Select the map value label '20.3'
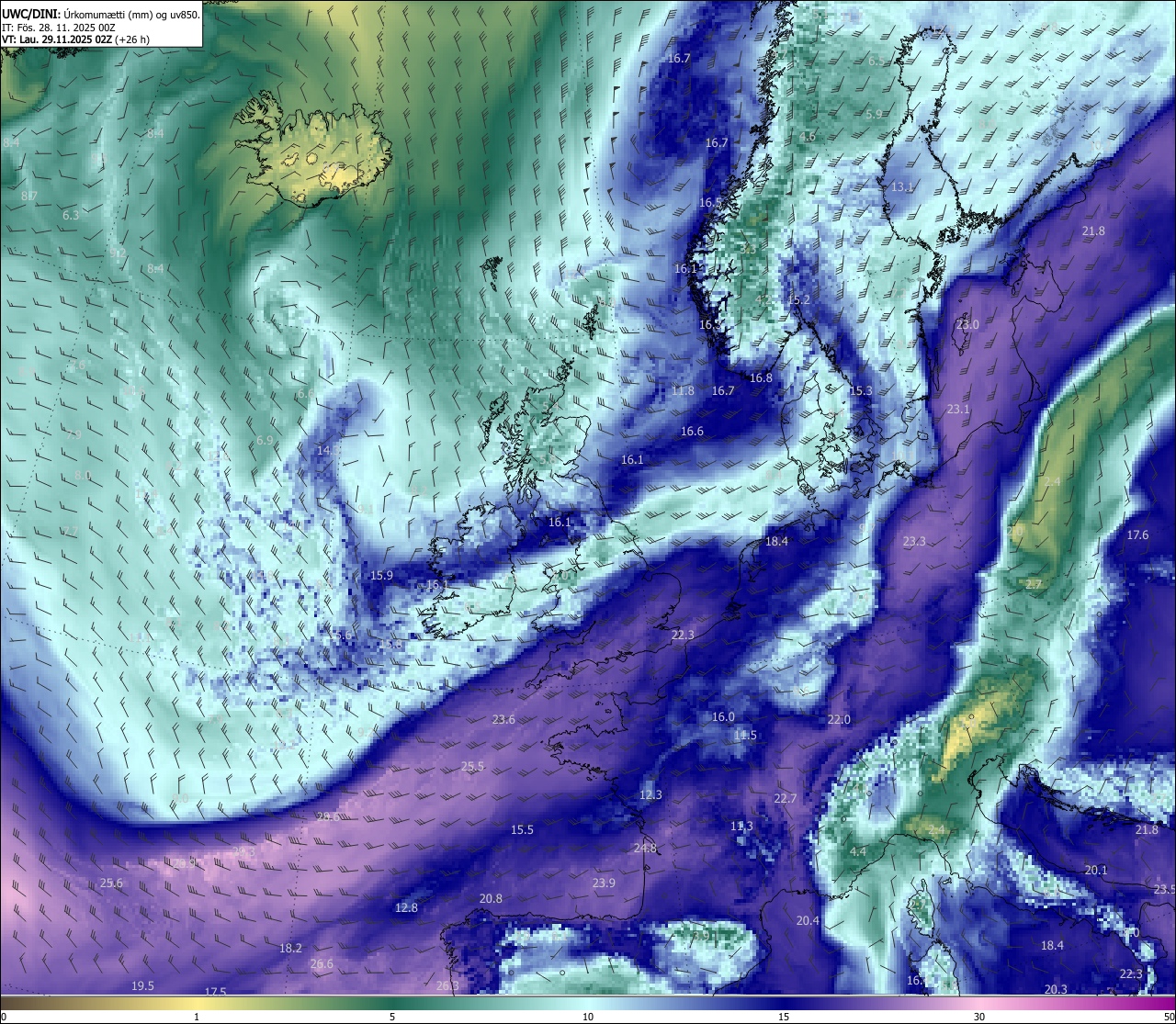The image size is (1176, 1024). (x=1057, y=989)
